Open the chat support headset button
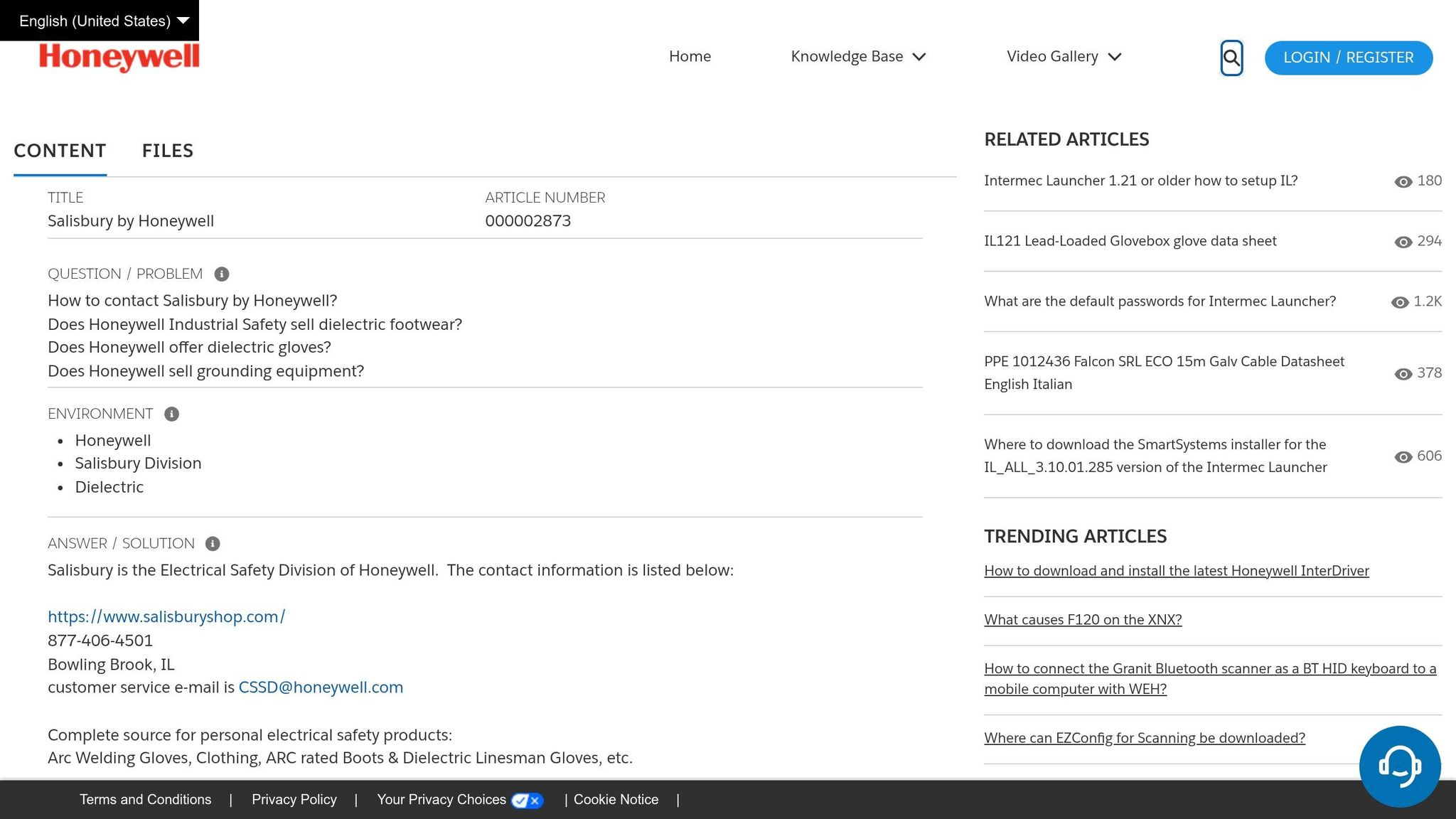The height and width of the screenshot is (819, 1456). [1400, 766]
